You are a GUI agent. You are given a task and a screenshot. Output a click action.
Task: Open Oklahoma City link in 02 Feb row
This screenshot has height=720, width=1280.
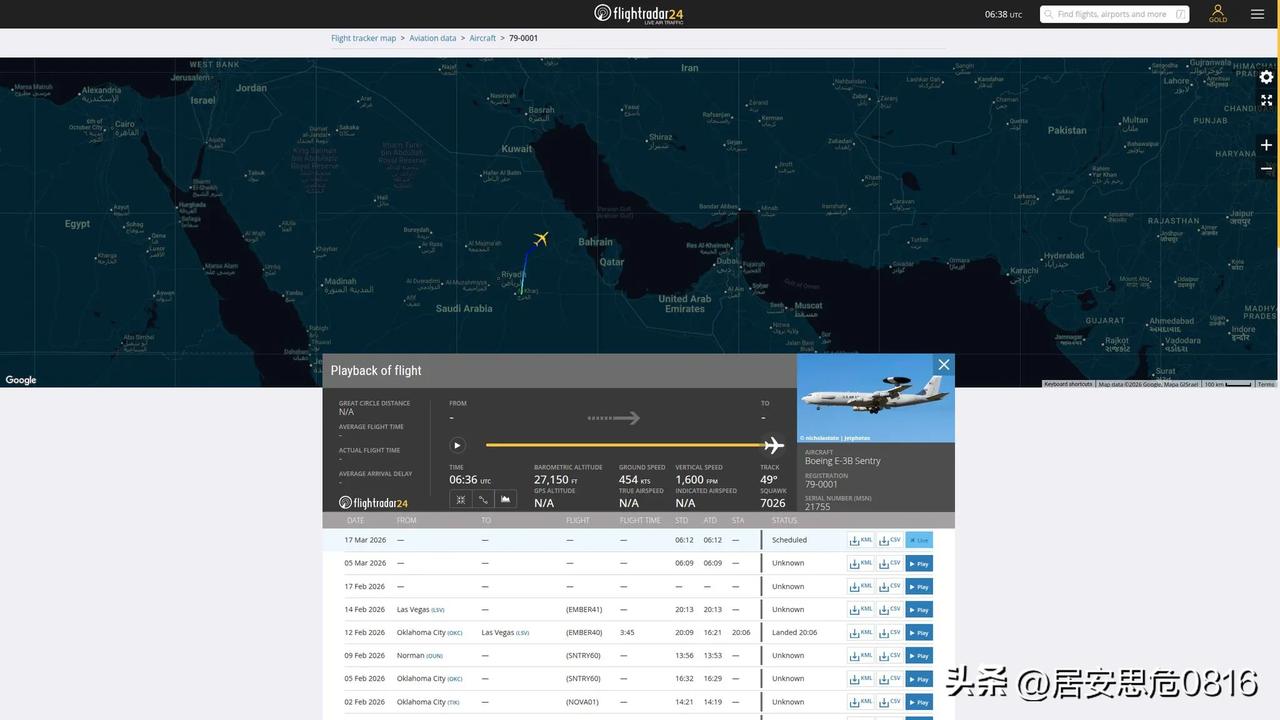tap(428, 701)
